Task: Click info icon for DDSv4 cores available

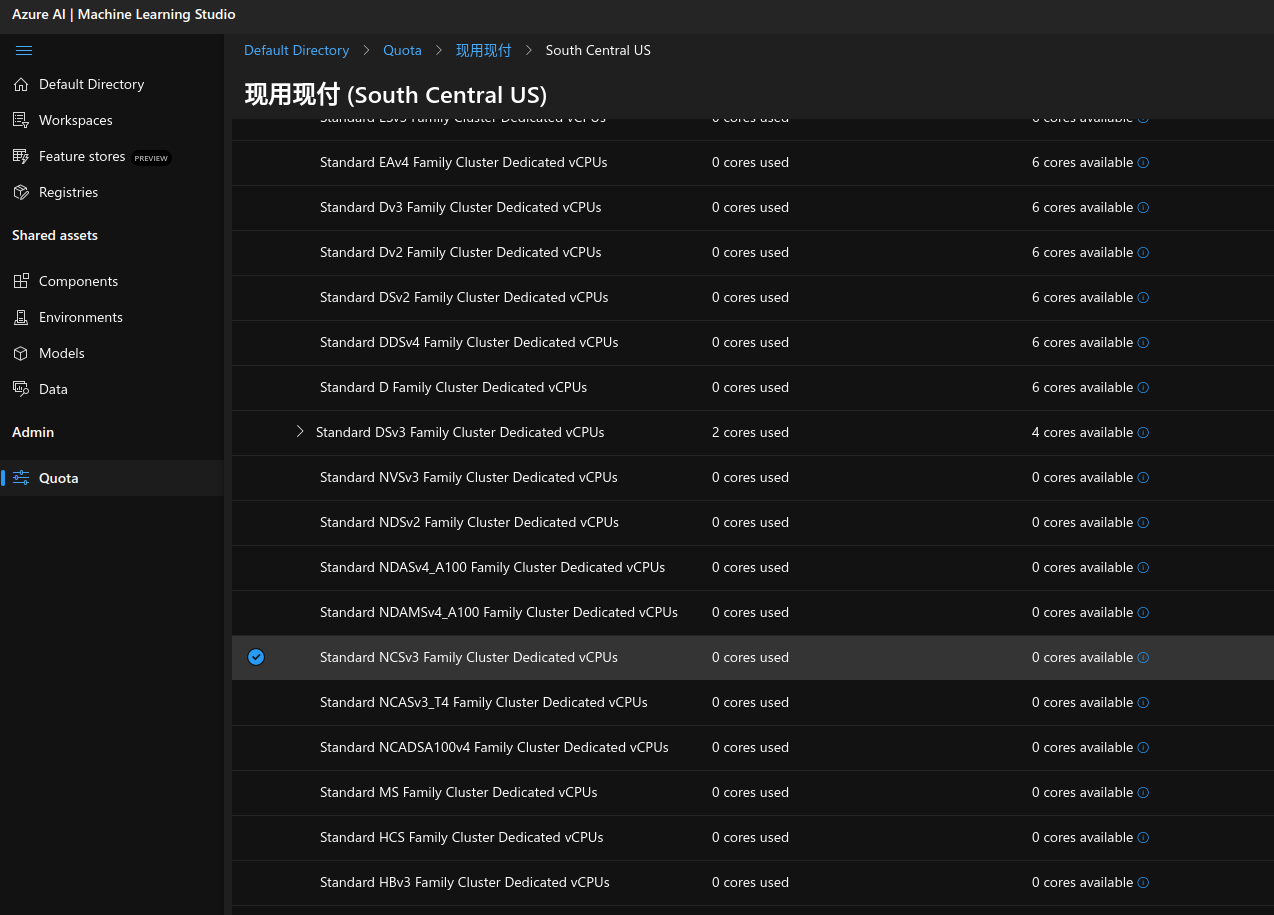Action: tap(1143, 342)
